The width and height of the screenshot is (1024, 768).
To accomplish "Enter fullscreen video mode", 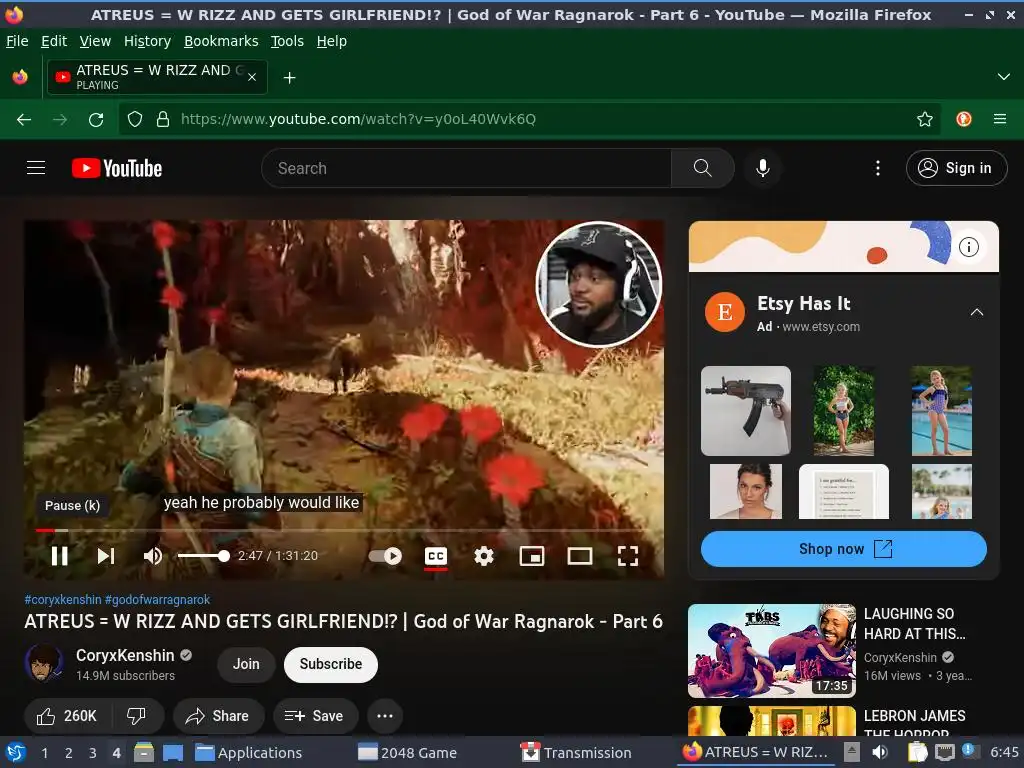I will (628, 556).
